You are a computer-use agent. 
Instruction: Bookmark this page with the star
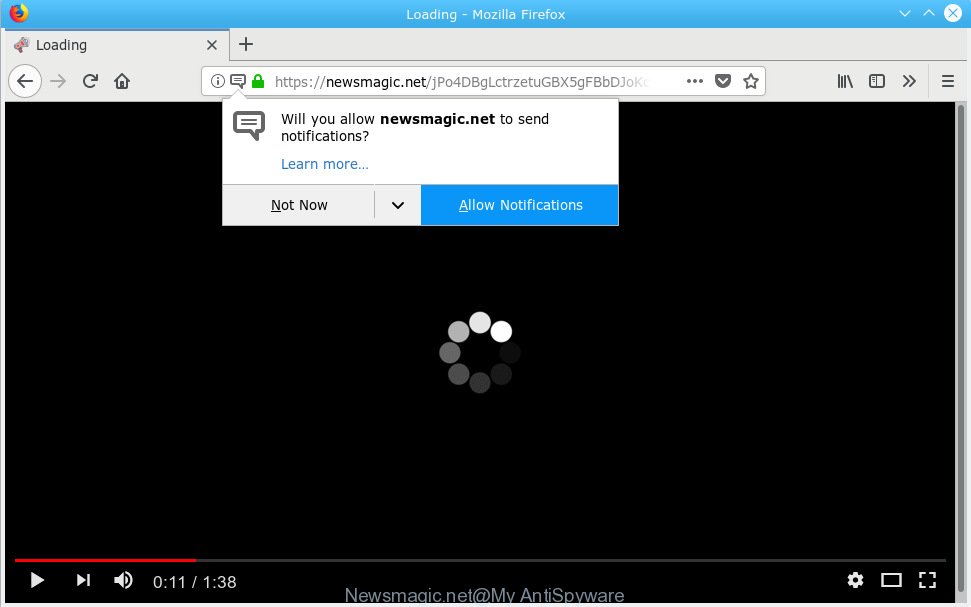751,81
